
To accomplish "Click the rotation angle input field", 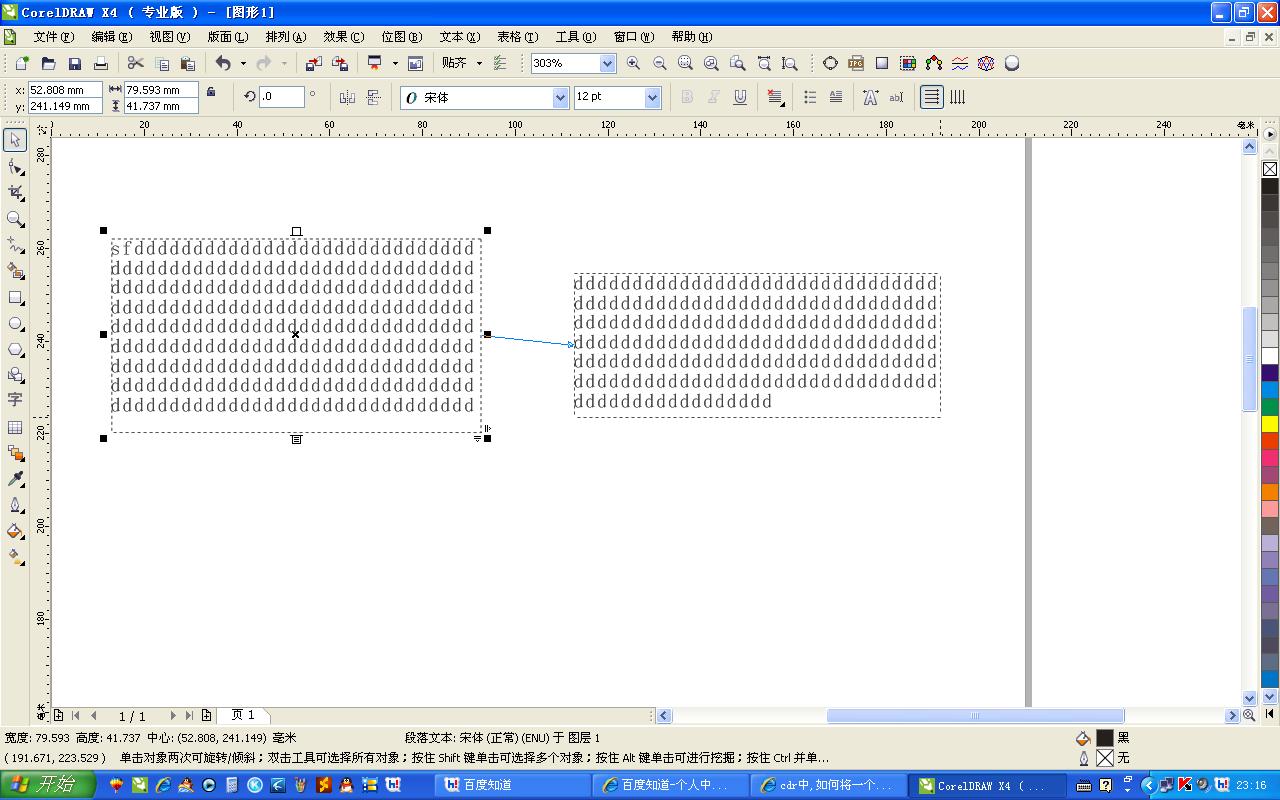I will (282, 97).
